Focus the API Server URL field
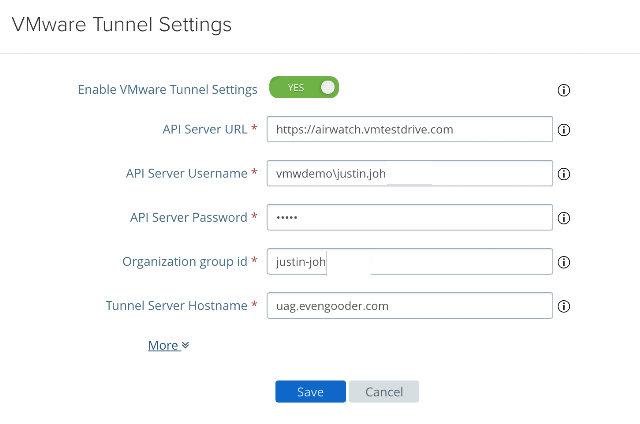Screen dimensions: 640x424 [410, 129]
